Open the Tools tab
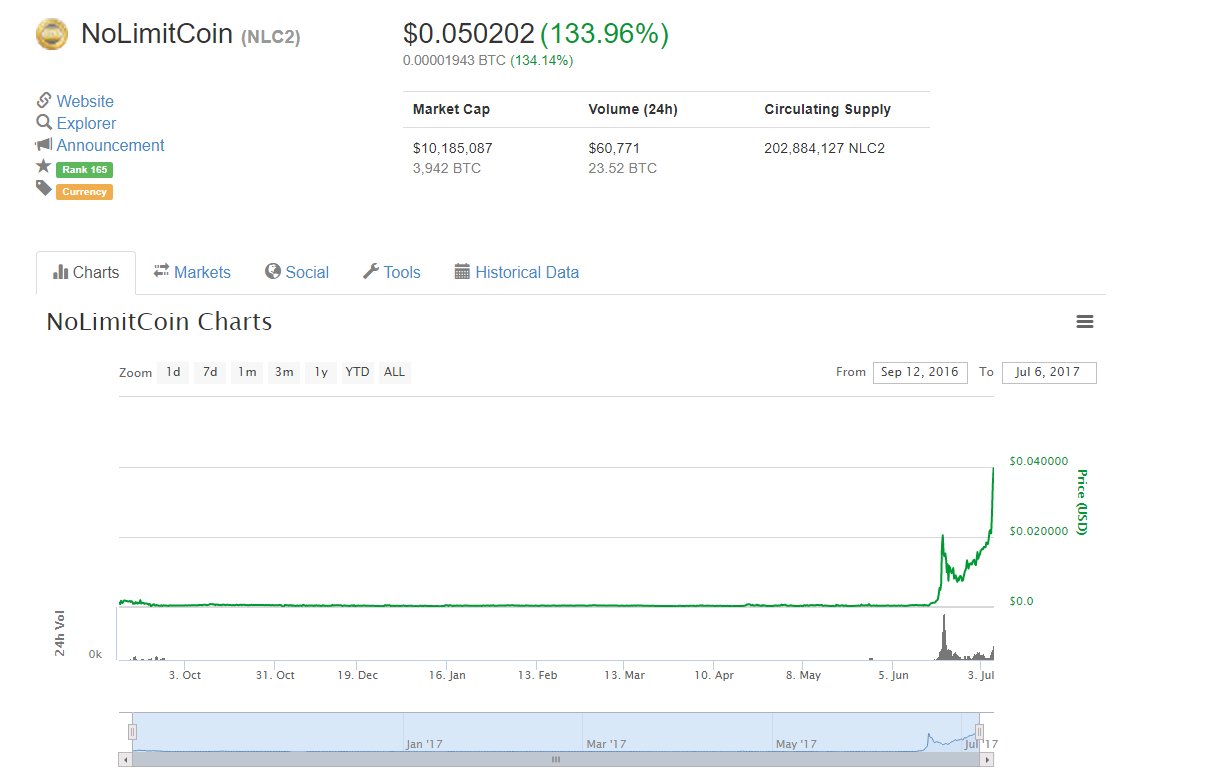 [x=391, y=272]
